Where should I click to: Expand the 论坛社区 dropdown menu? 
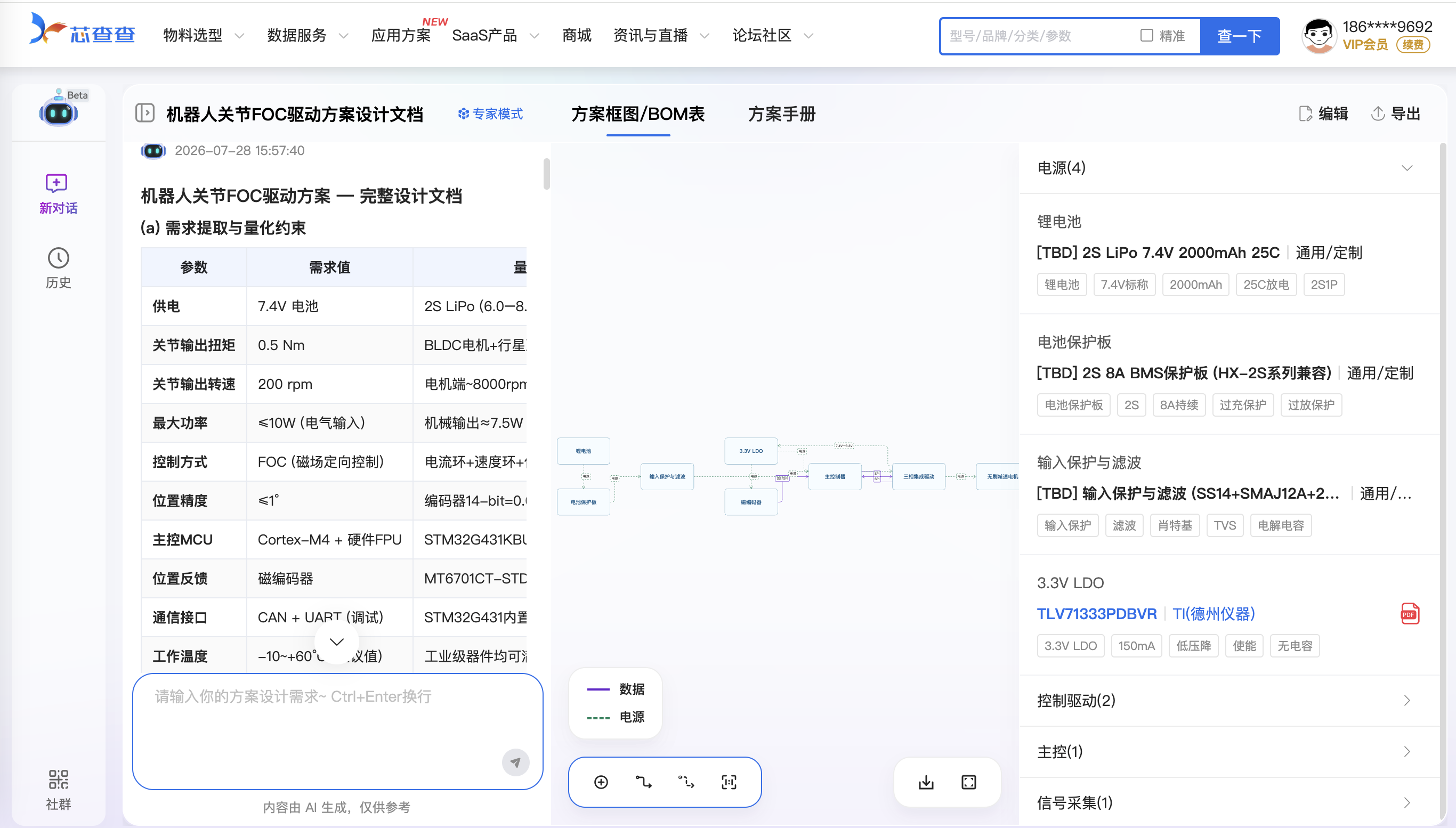click(772, 35)
